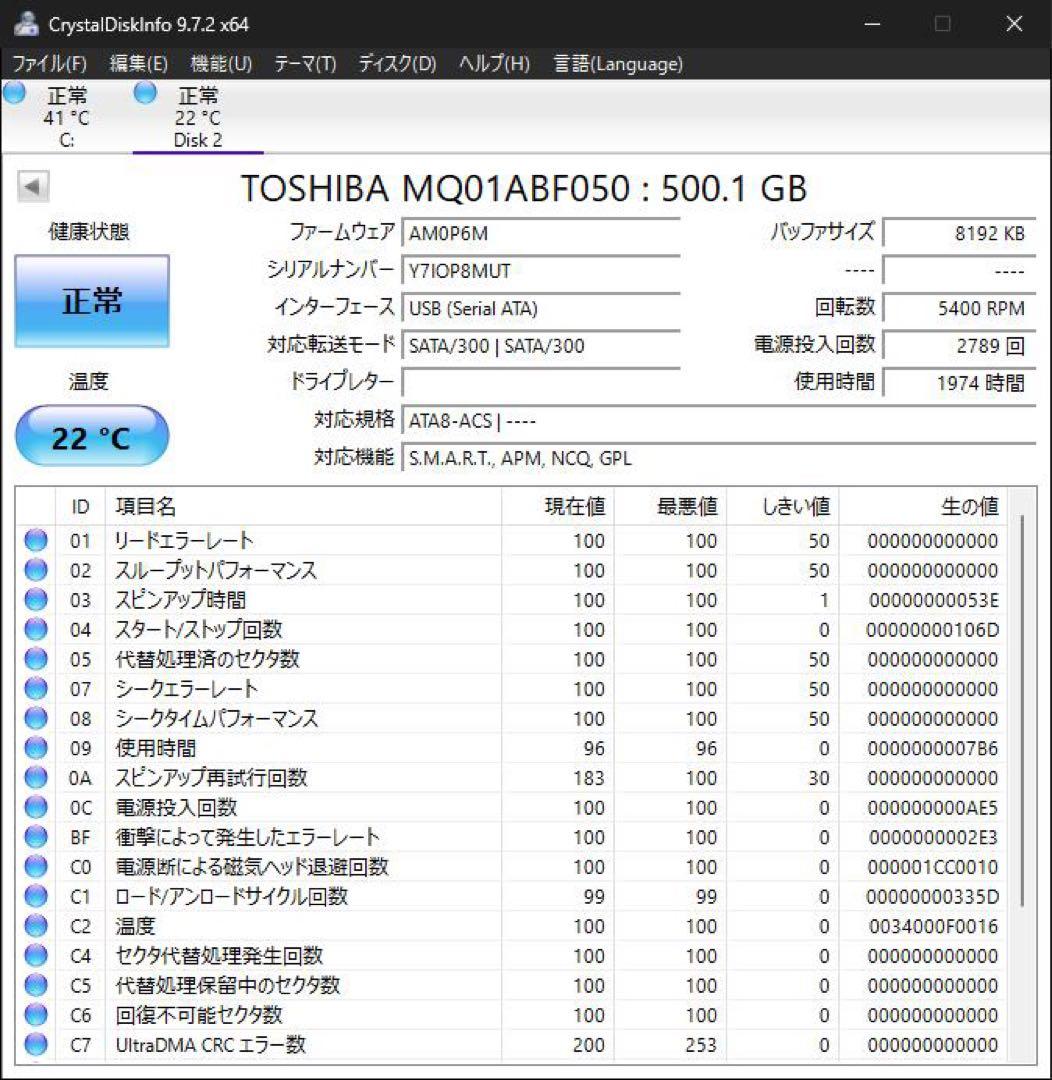Click the 22 °C temperature indicator

click(x=91, y=434)
